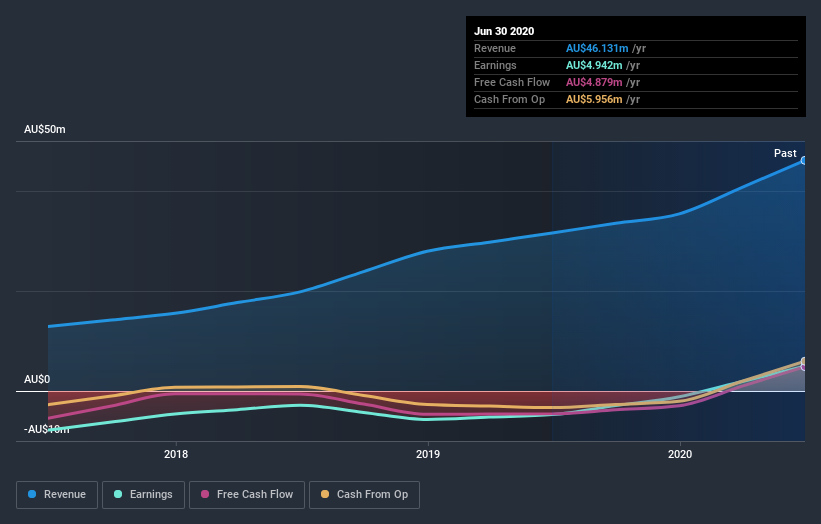Click the AU$50m y-axis label

(45, 129)
